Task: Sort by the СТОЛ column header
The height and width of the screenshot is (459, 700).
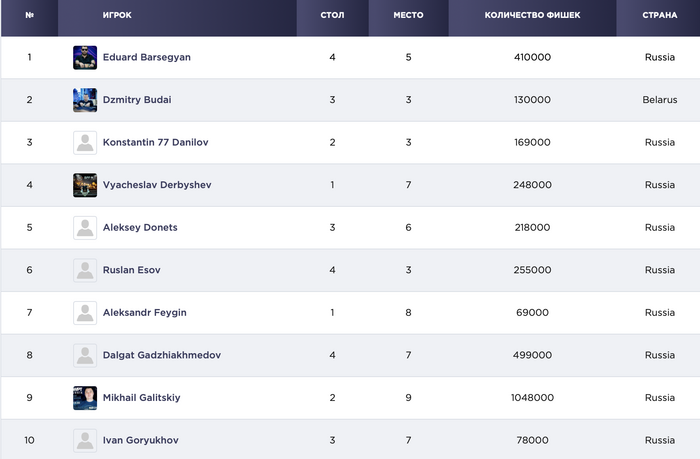Action: (332, 16)
